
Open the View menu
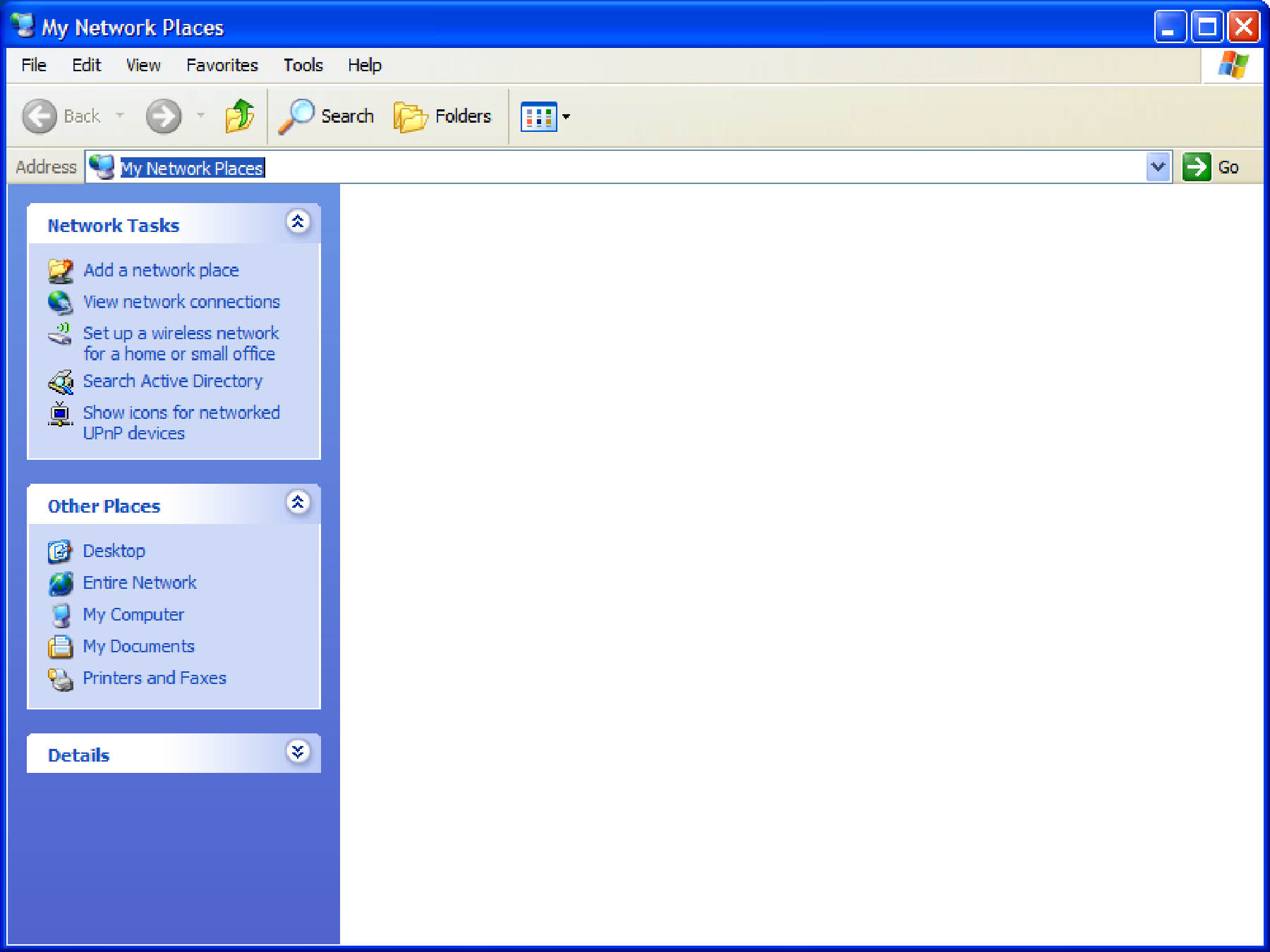pyautogui.click(x=143, y=65)
